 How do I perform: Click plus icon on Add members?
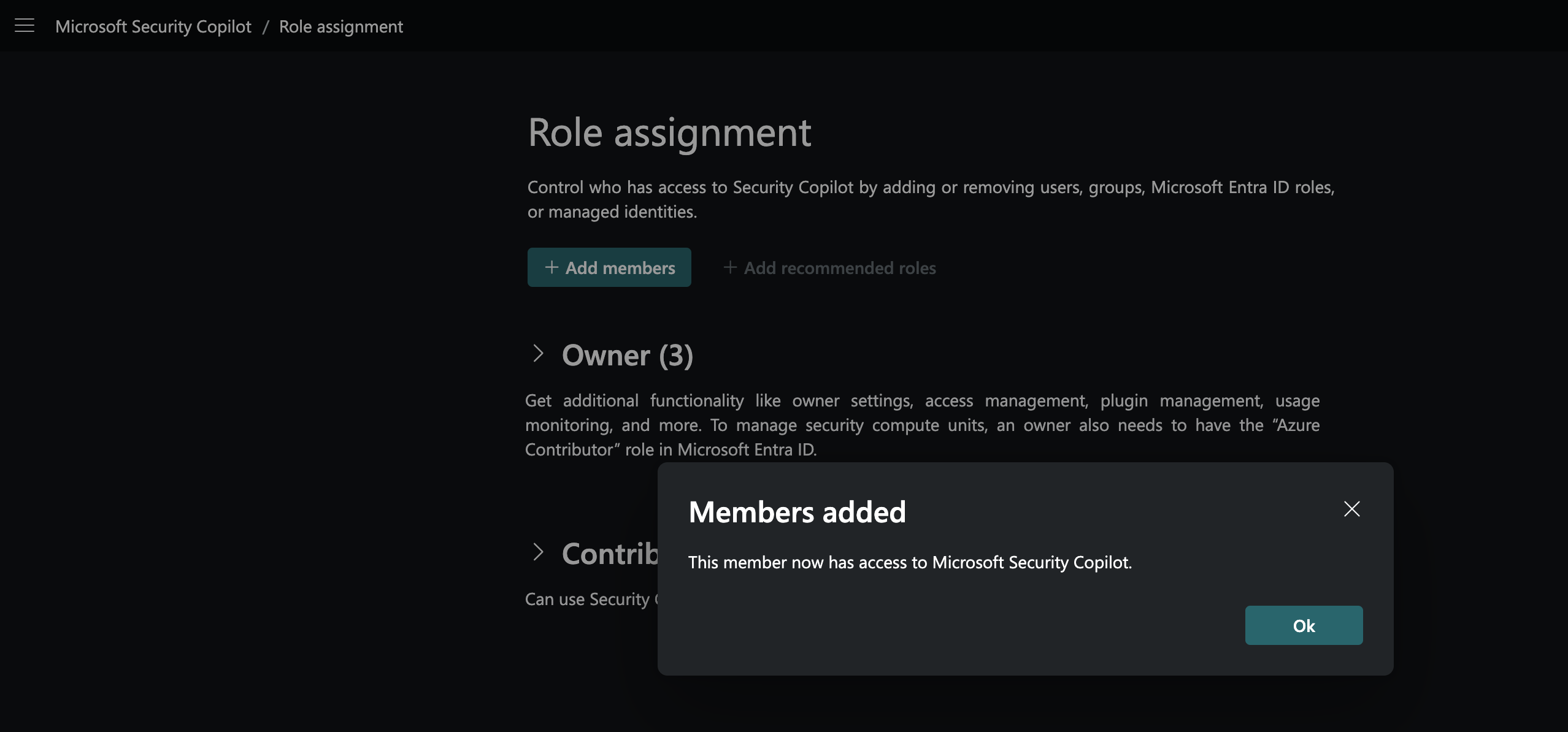[x=551, y=267]
